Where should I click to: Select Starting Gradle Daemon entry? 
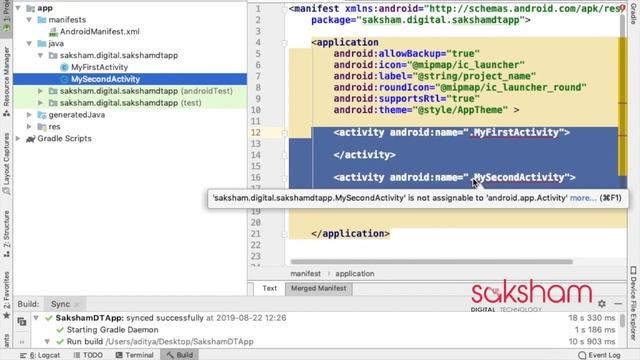click(x=112, y=329)
